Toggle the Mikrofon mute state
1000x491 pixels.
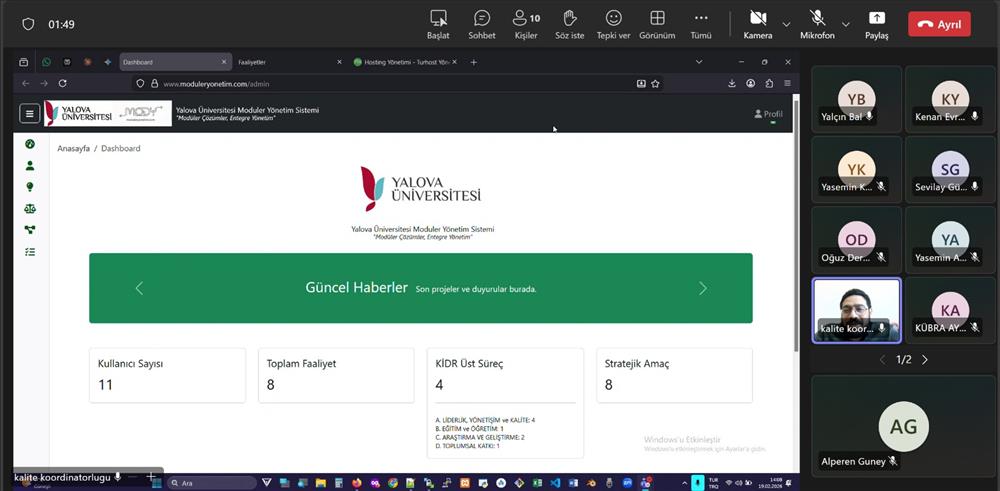[x=817, y=24]
